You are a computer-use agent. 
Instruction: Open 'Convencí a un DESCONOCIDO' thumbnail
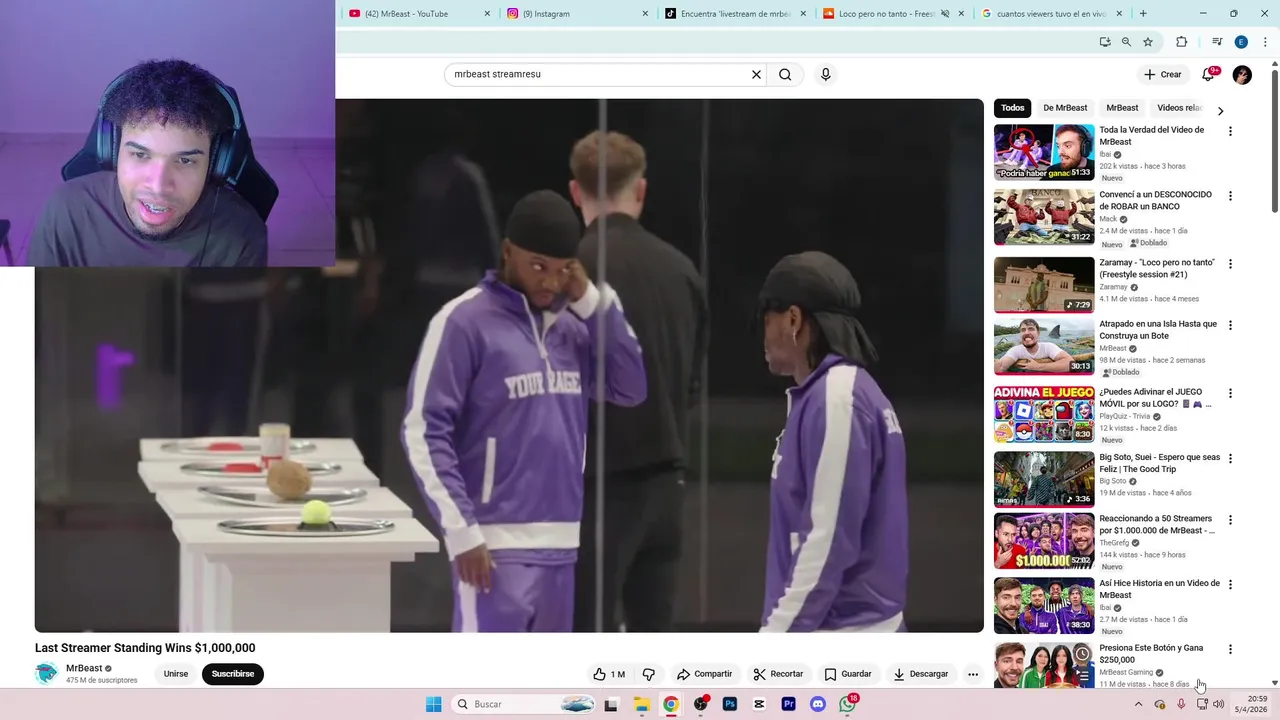pyautogui.click(x=1044, y=217)
